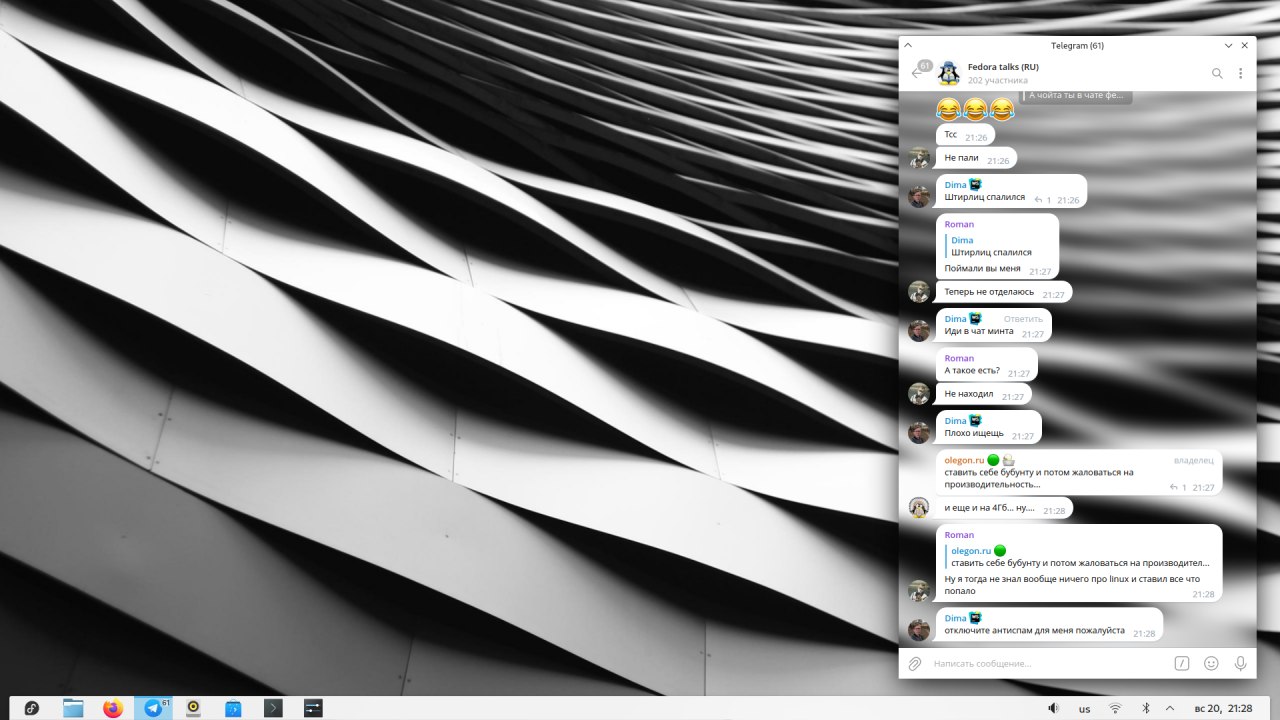
Task: Open Dima's avatar beside 'отключите антиспам' message
Action: click(x=919, y=630)
